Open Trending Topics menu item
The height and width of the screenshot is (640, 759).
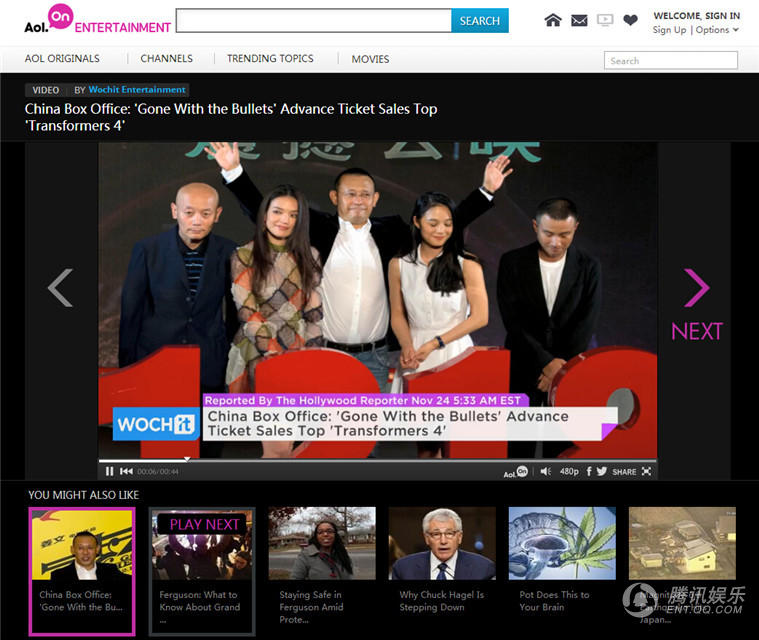[x=270, y=59]
